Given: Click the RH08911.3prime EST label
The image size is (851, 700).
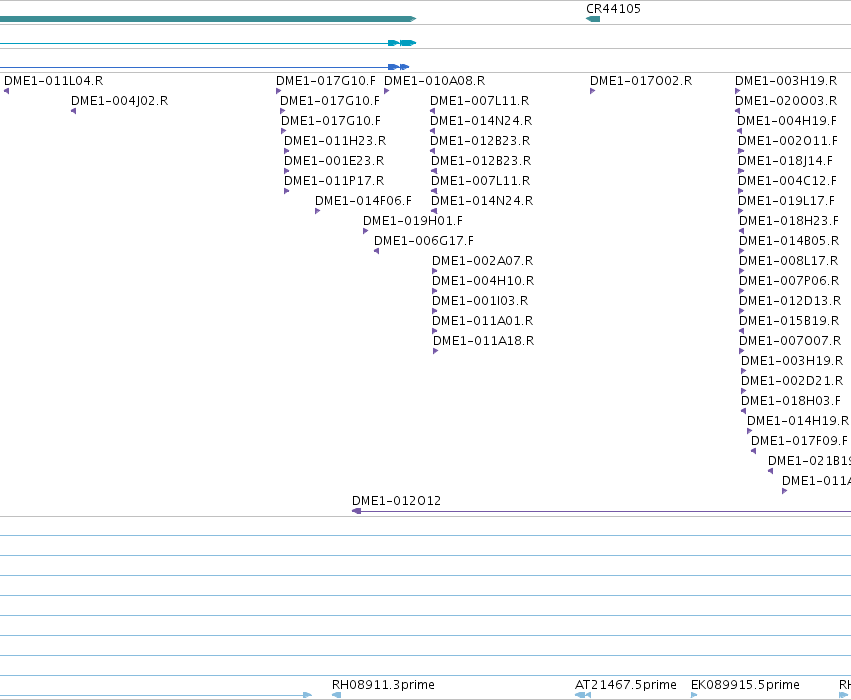Looking at the screenshot, I should pyautogui.click(x=383, y=685).
